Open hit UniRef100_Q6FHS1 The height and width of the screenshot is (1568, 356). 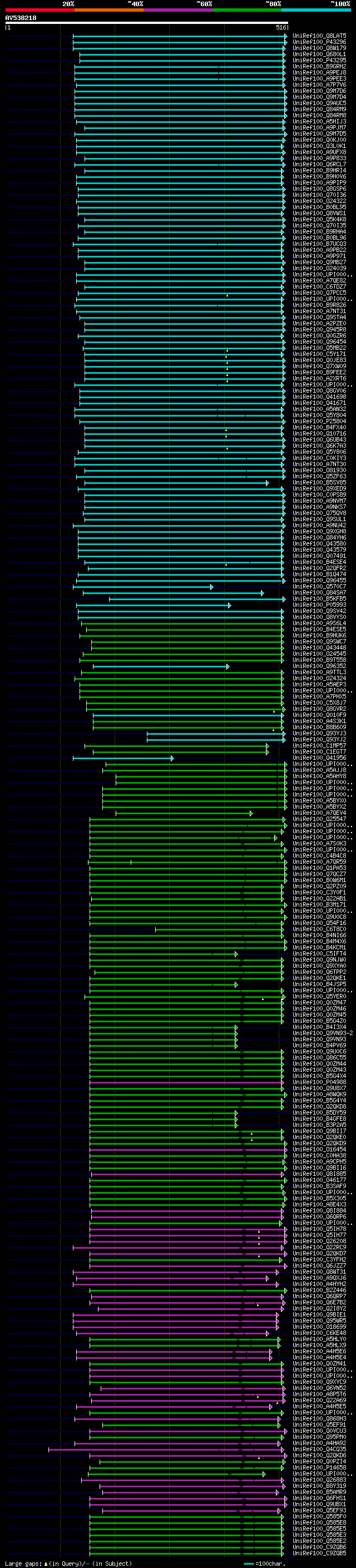[319, 1498]
